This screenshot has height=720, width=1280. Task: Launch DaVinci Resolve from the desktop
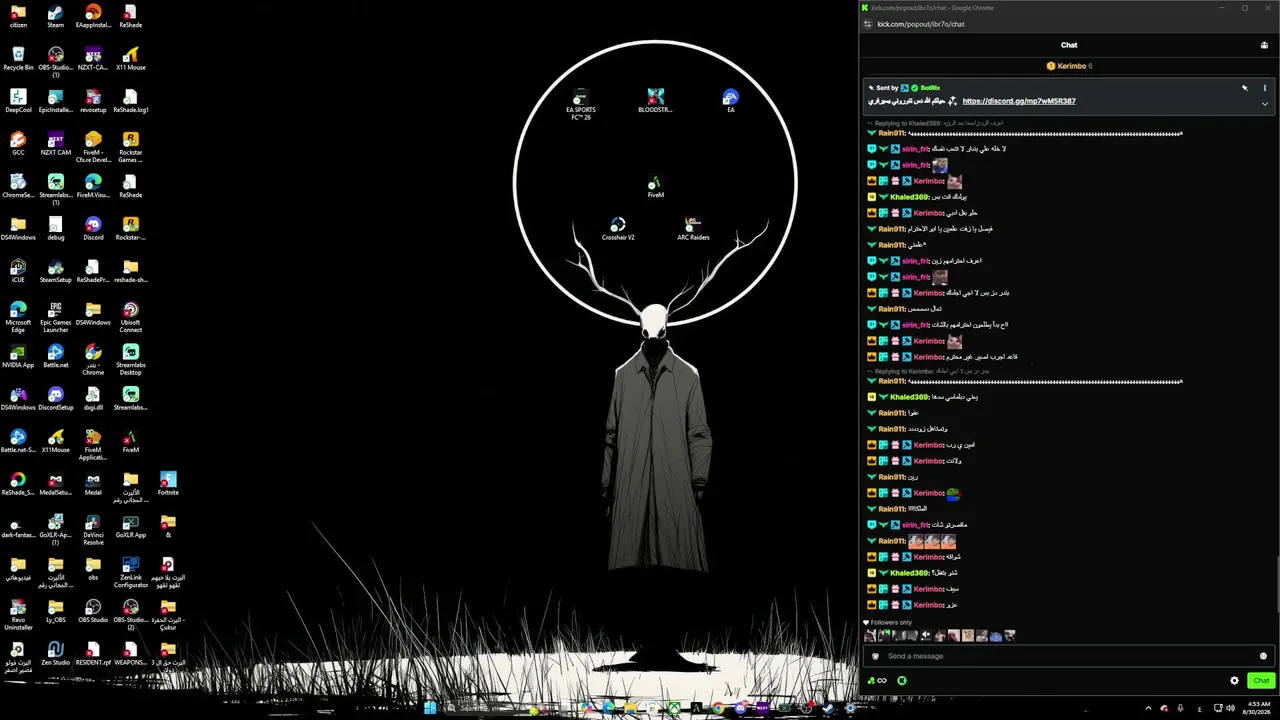(x=93, y=530)
